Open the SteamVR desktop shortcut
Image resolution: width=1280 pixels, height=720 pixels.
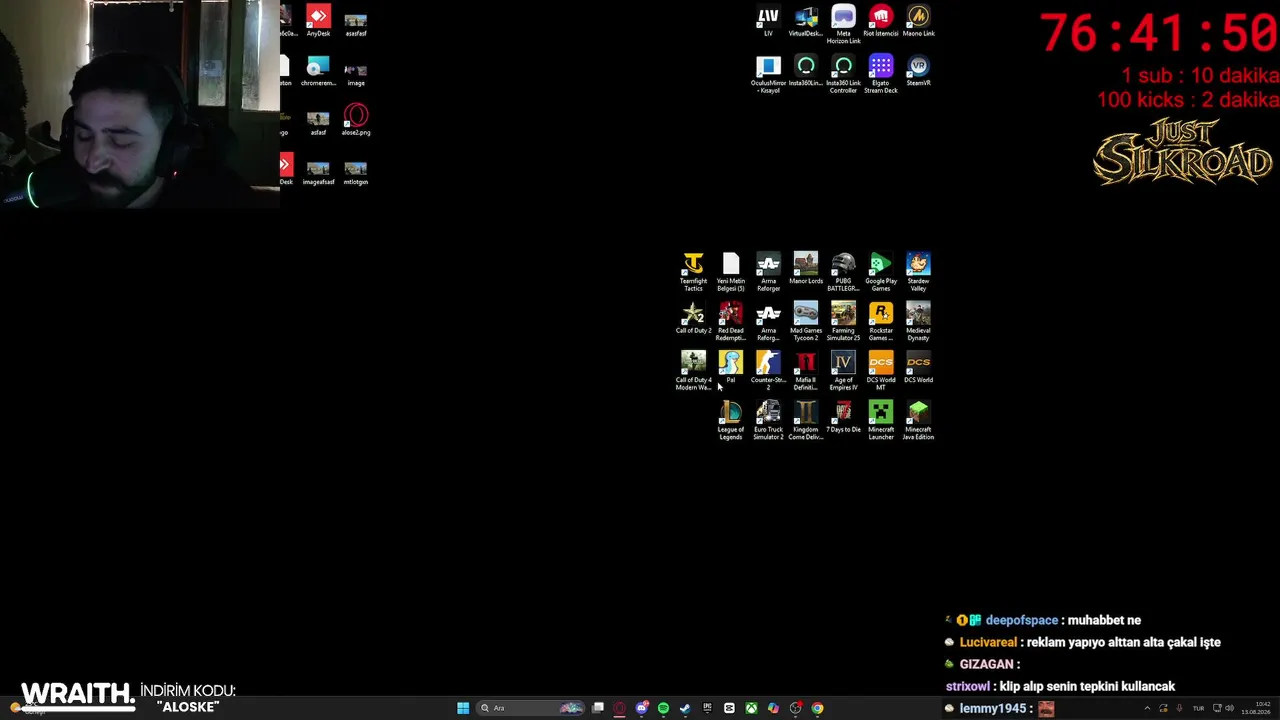[x=918, y=71]
